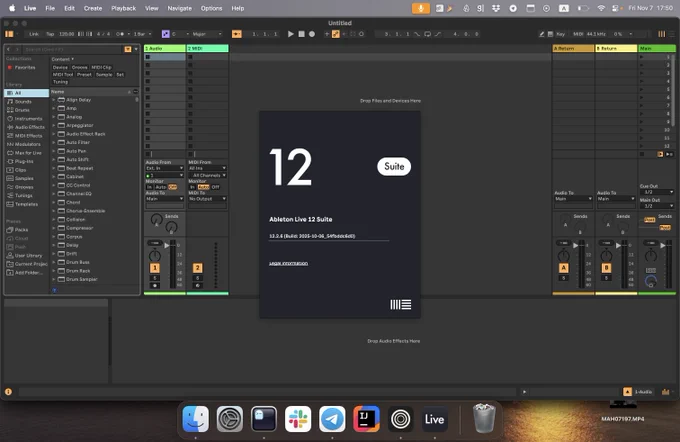Select Max for Live in the sidebar
The width and height of the screenshot is (680, 442).
[28, 153]
